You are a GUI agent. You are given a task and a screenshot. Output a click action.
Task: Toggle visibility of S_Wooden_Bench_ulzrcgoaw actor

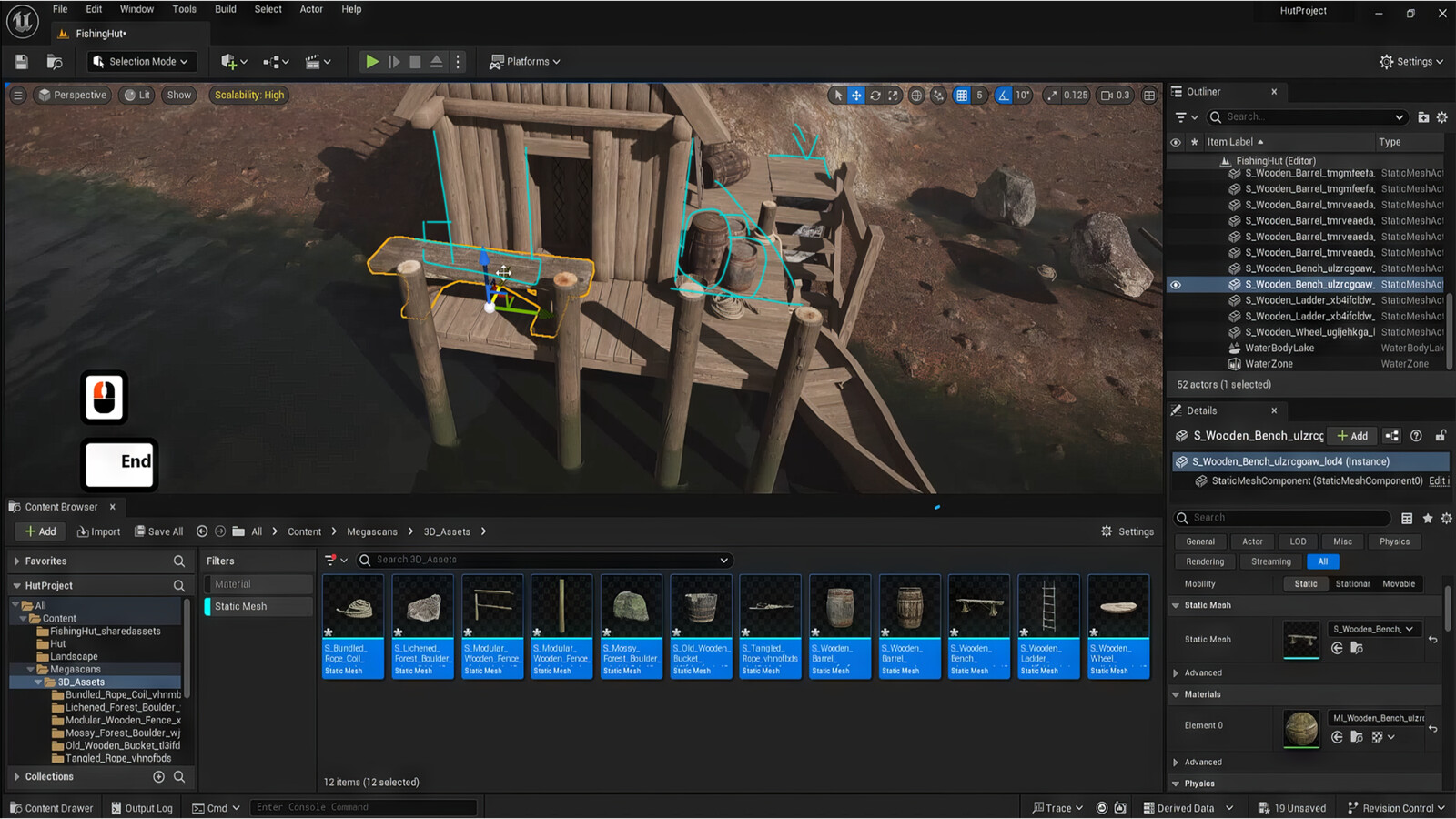[x=1176, y=284]
